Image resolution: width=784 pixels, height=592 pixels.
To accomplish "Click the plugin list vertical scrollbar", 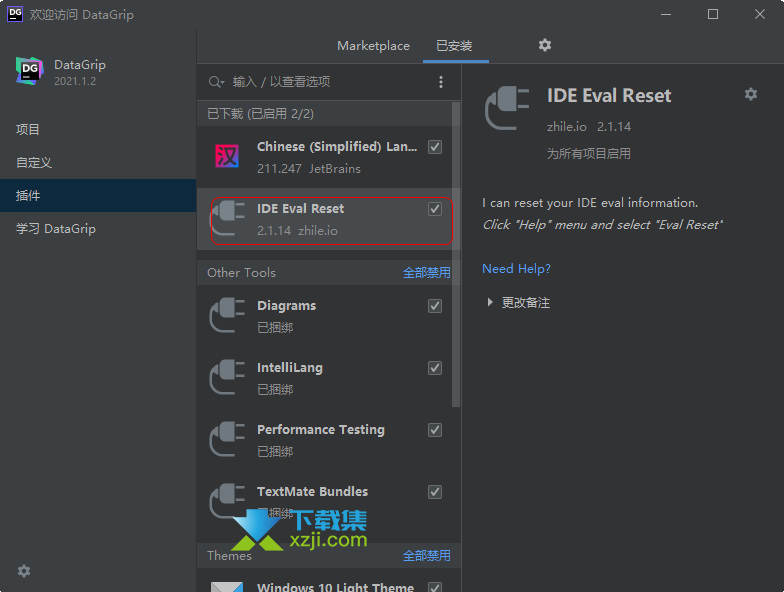I will click(x=456, y=255).
